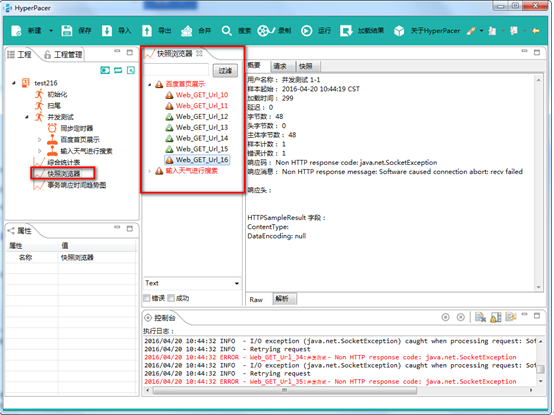Click the 同步定时器 alarm clock icon
Image resolution: width=554 pixels, height=415 pixels.
pos(52,128)
